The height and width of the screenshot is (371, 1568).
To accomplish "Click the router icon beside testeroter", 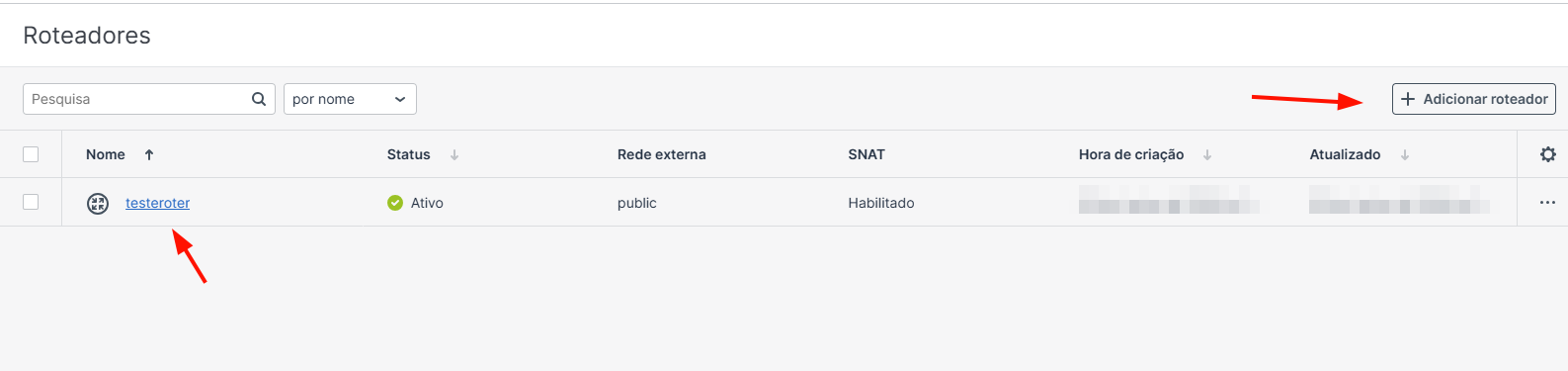I will pos(97,204).
